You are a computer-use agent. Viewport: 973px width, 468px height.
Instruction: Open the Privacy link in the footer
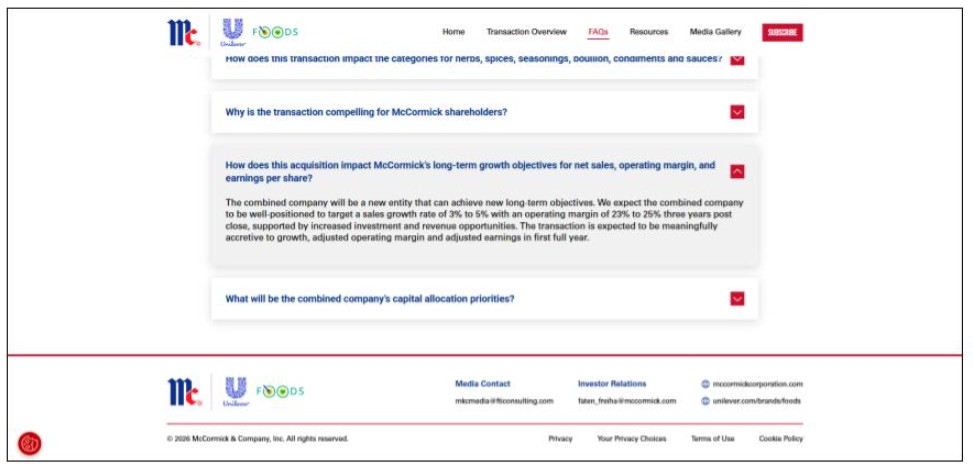560,439
